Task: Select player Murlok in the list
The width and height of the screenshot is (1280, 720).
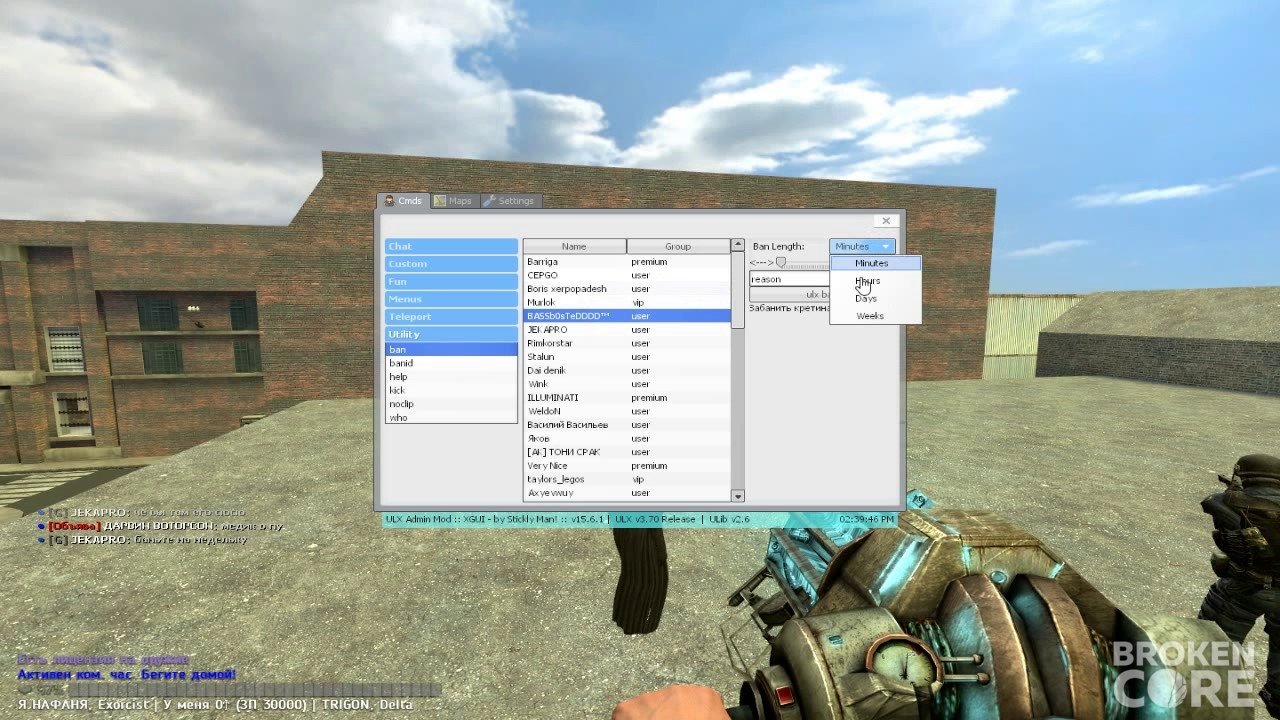Action: (627, 302)
